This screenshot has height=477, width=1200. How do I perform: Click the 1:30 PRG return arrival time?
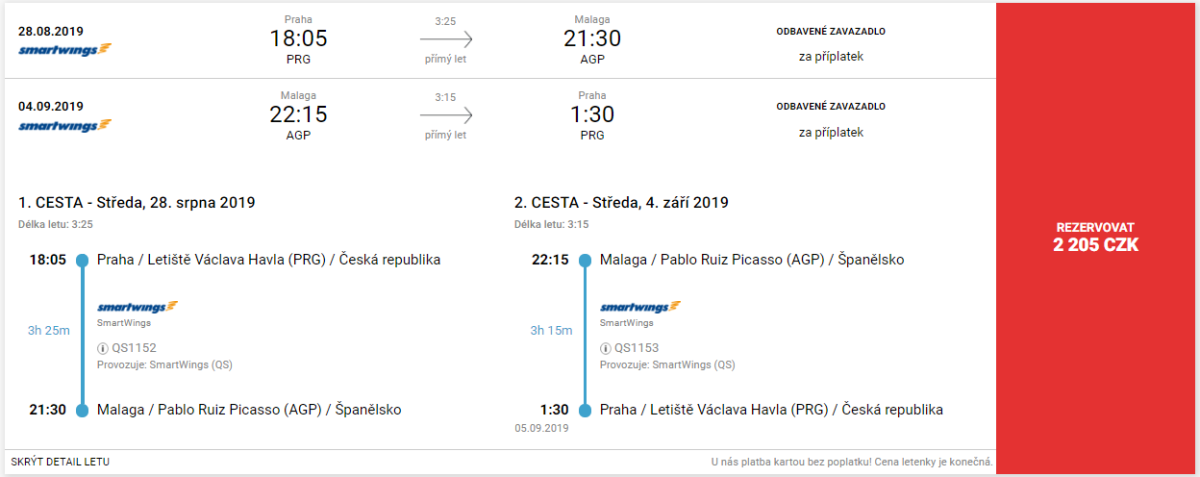click(x=592, y=115)
